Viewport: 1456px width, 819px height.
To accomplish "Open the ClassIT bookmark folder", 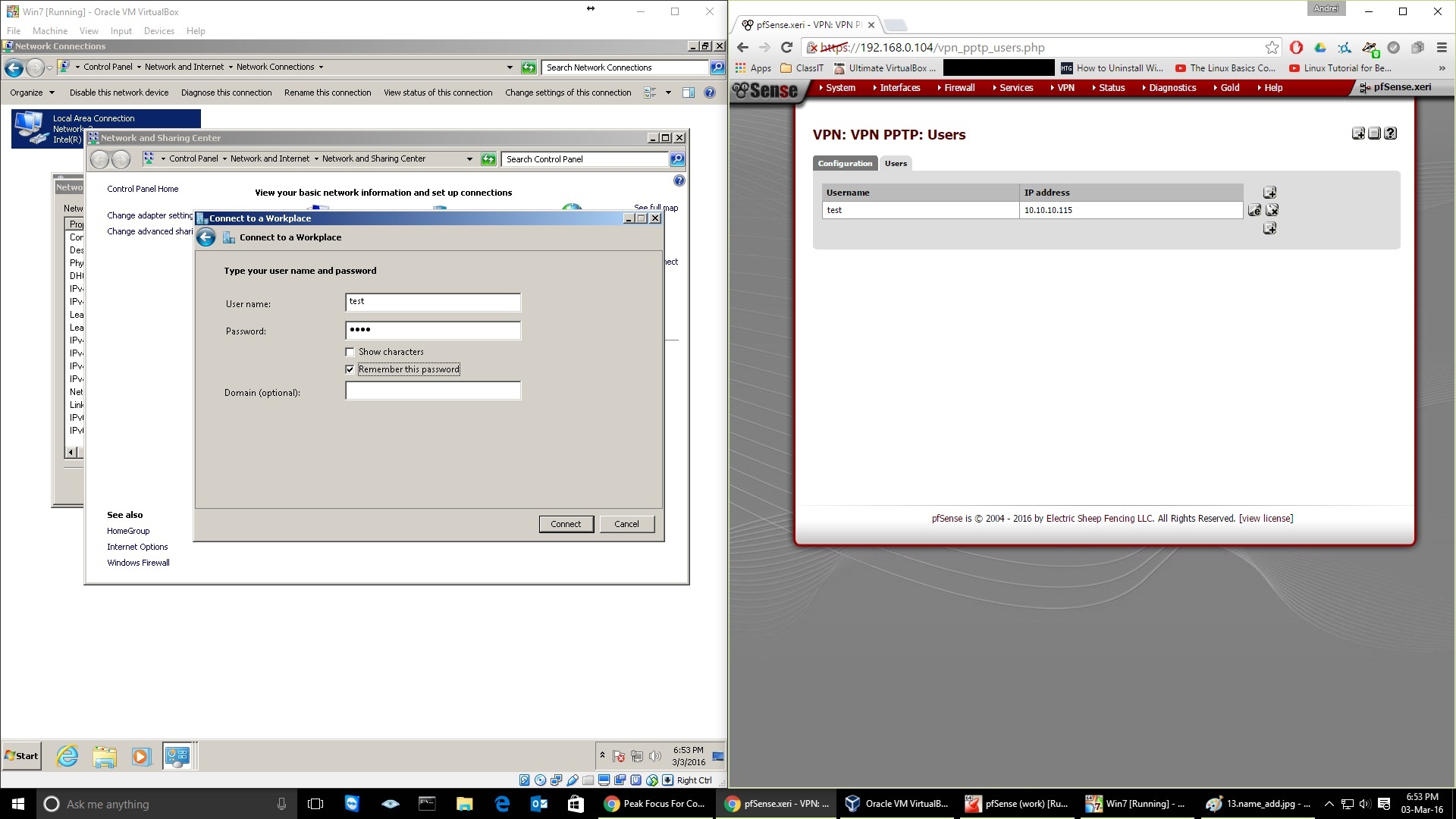I will [802, 68].
